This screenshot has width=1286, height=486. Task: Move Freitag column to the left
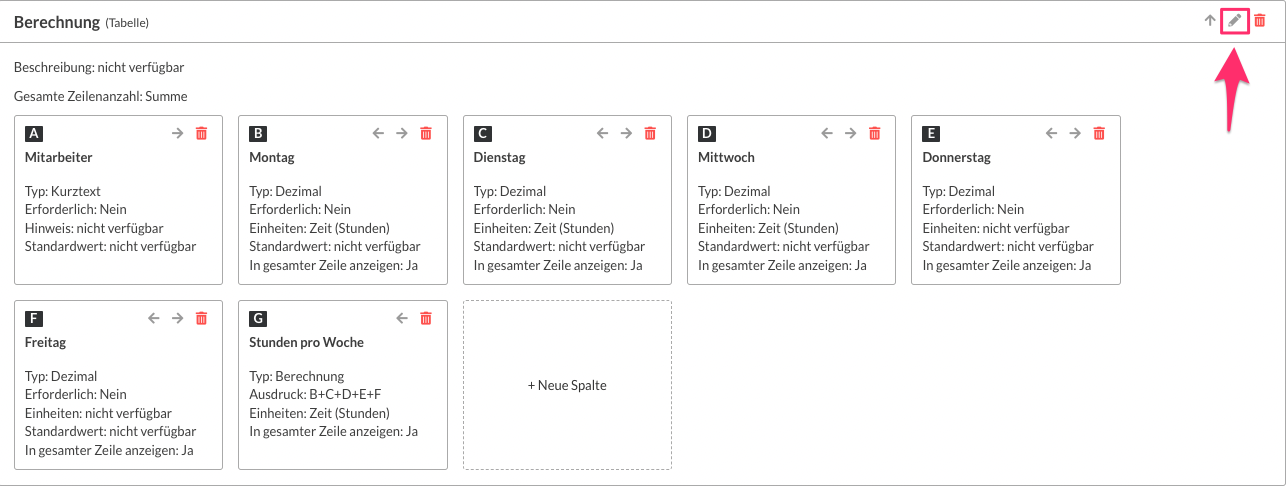[x=153, y=318]
